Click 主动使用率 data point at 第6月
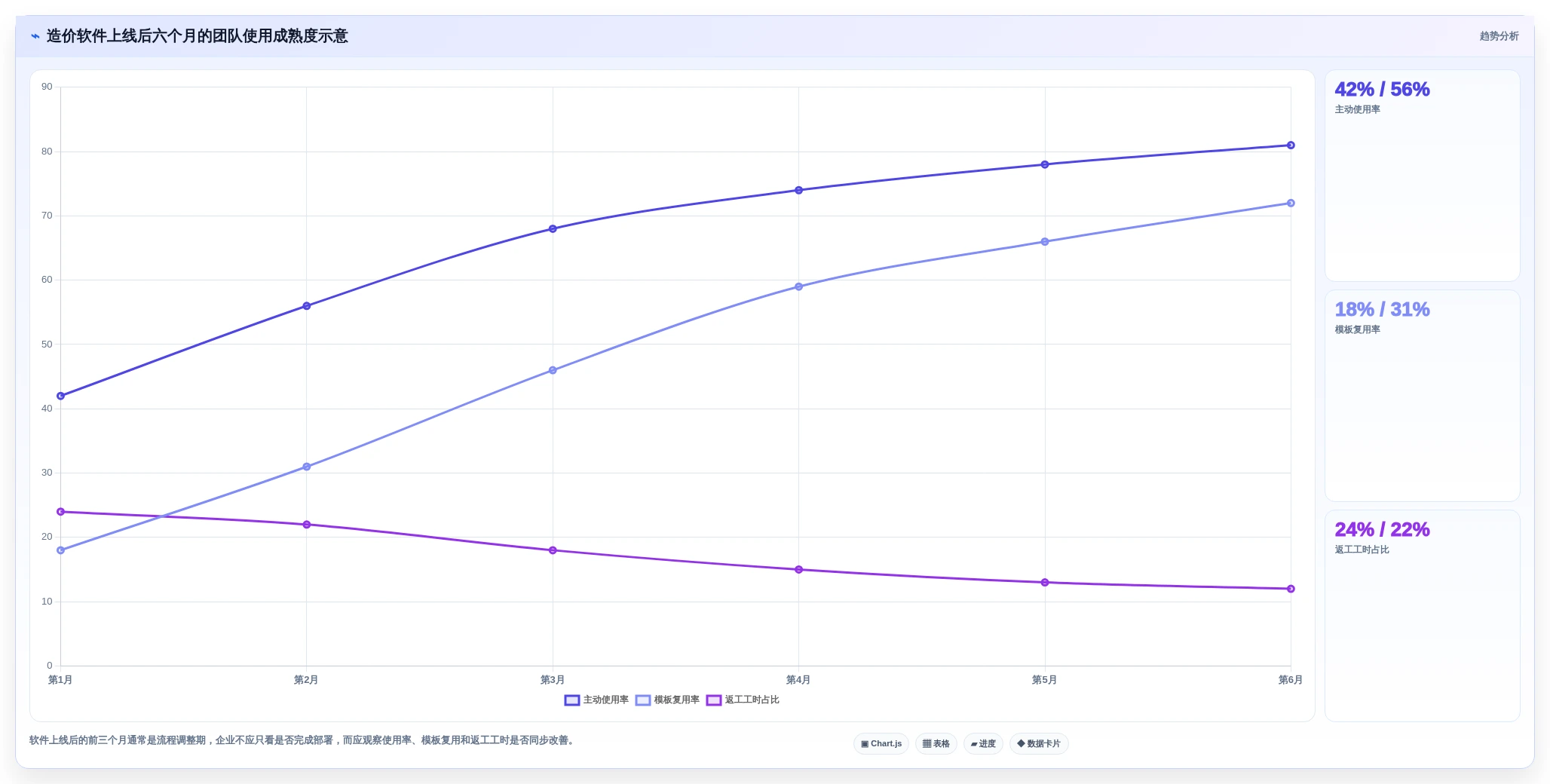1550x784 pixels. coord(1291,145)
